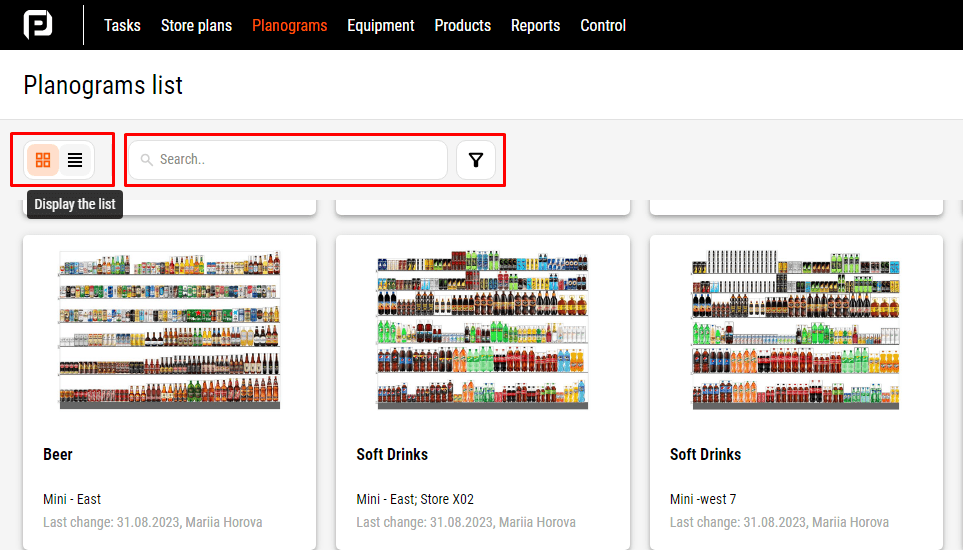Click Soft Drinks title for Mini - East
This screenshot has height=550, width=963.
coord(392,454)
